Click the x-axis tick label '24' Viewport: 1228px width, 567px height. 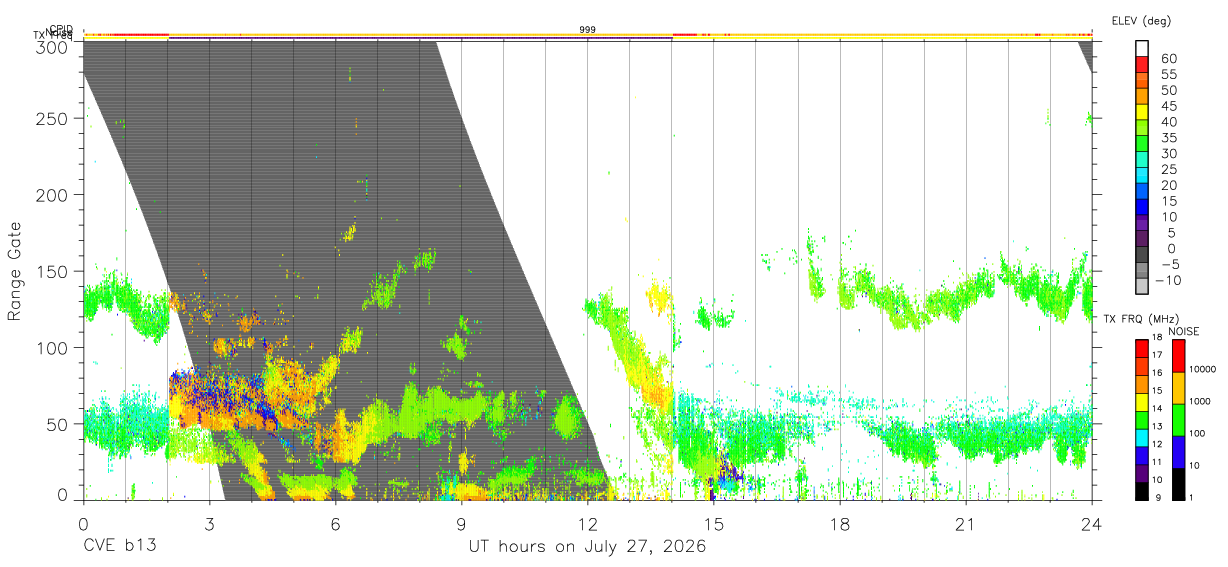1091,523
